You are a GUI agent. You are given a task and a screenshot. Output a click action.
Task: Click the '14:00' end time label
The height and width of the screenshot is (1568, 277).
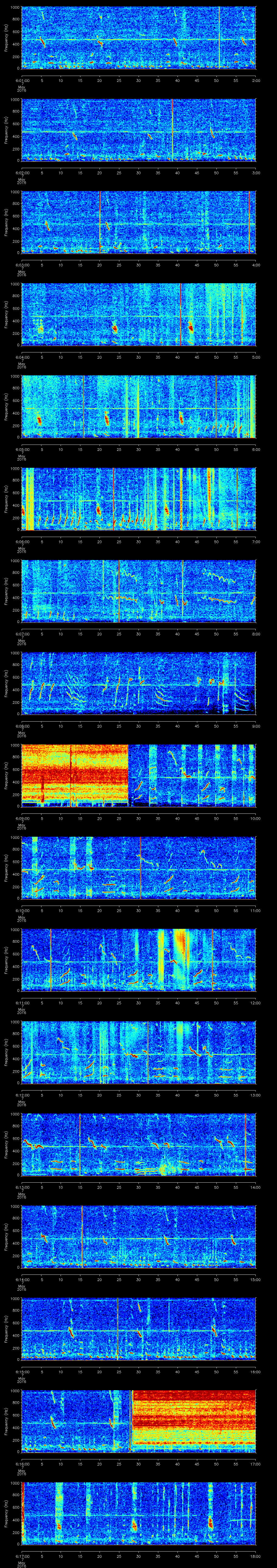(255, 1187)
